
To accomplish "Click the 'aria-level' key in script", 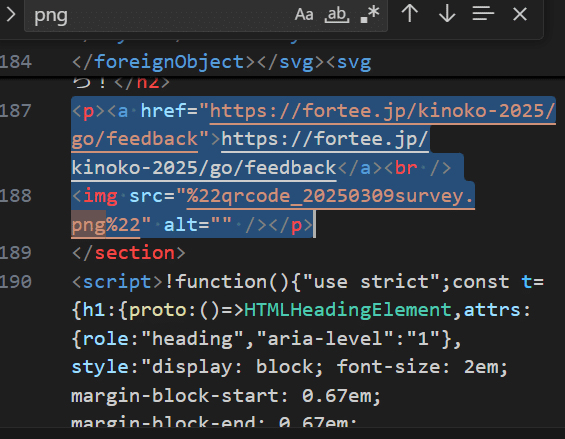I will [325, 339].
